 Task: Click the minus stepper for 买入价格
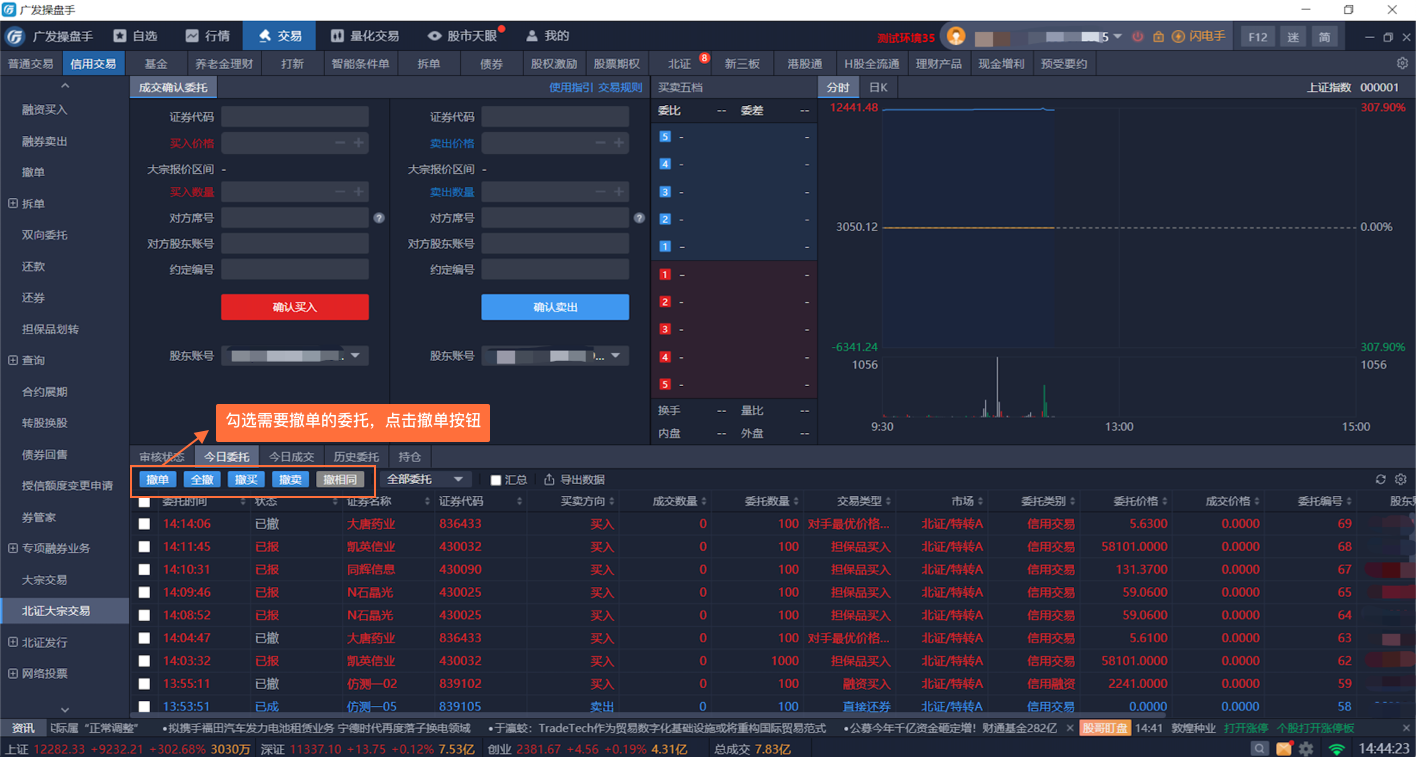click(340, 144)
